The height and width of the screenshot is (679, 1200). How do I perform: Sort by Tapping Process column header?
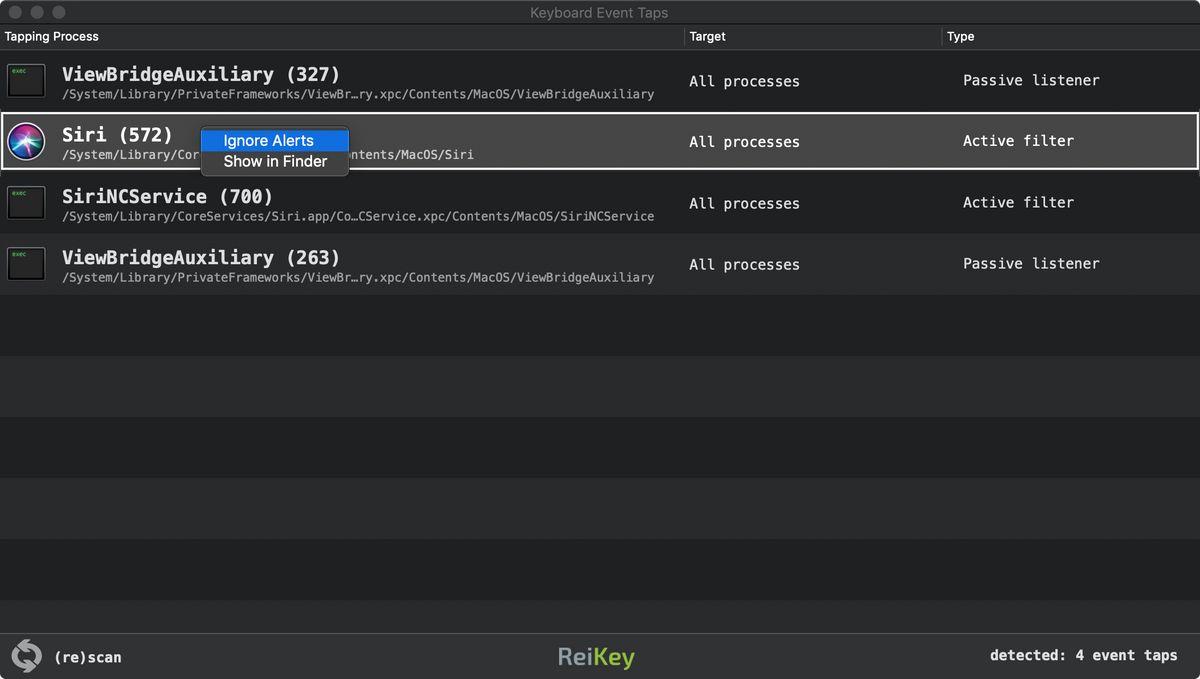pos(52,36)
